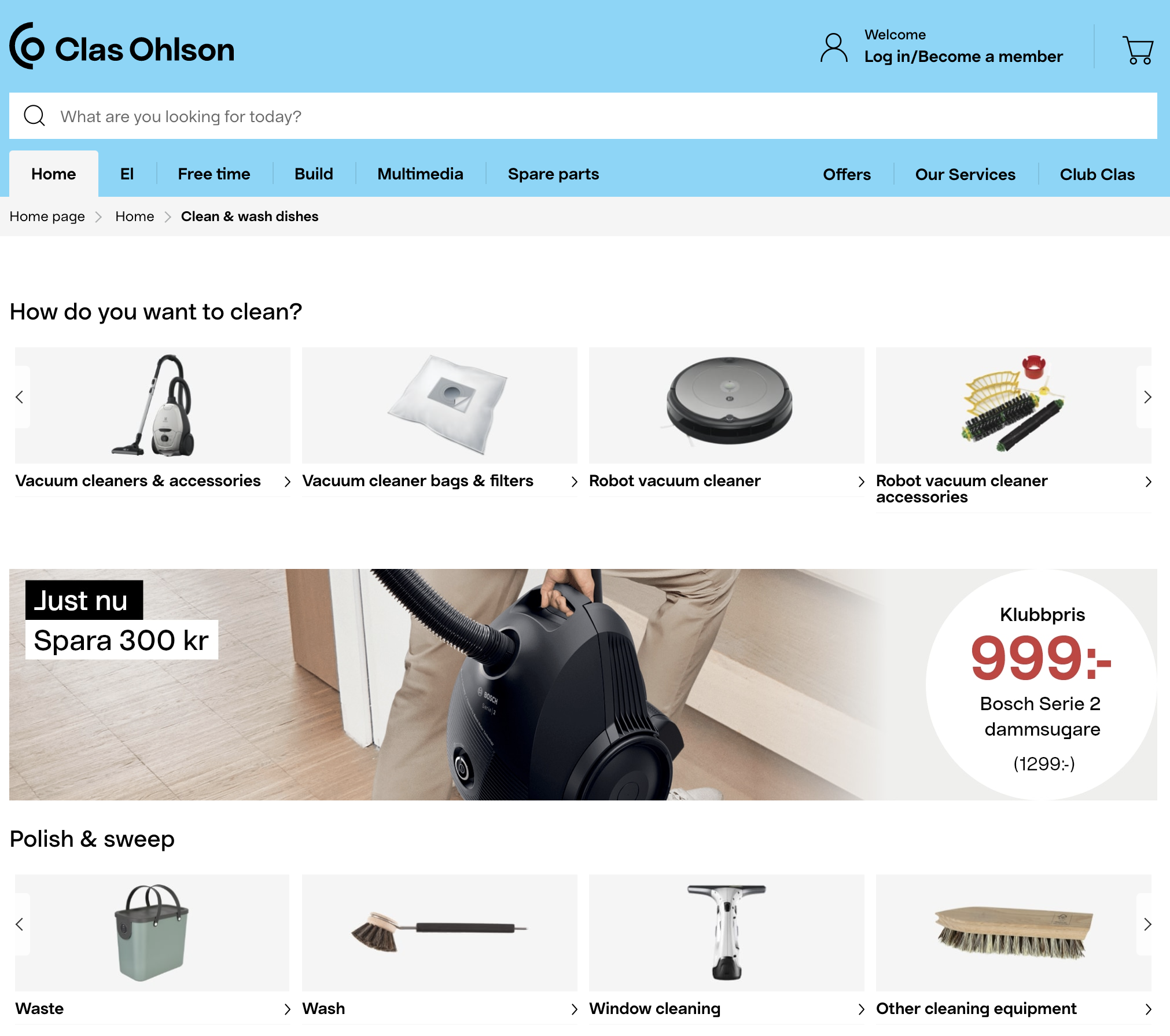Click the user account profile icon
The width and height of the screenshot is (1170, 1036).
pyautogui.click(x=834, y=48)
